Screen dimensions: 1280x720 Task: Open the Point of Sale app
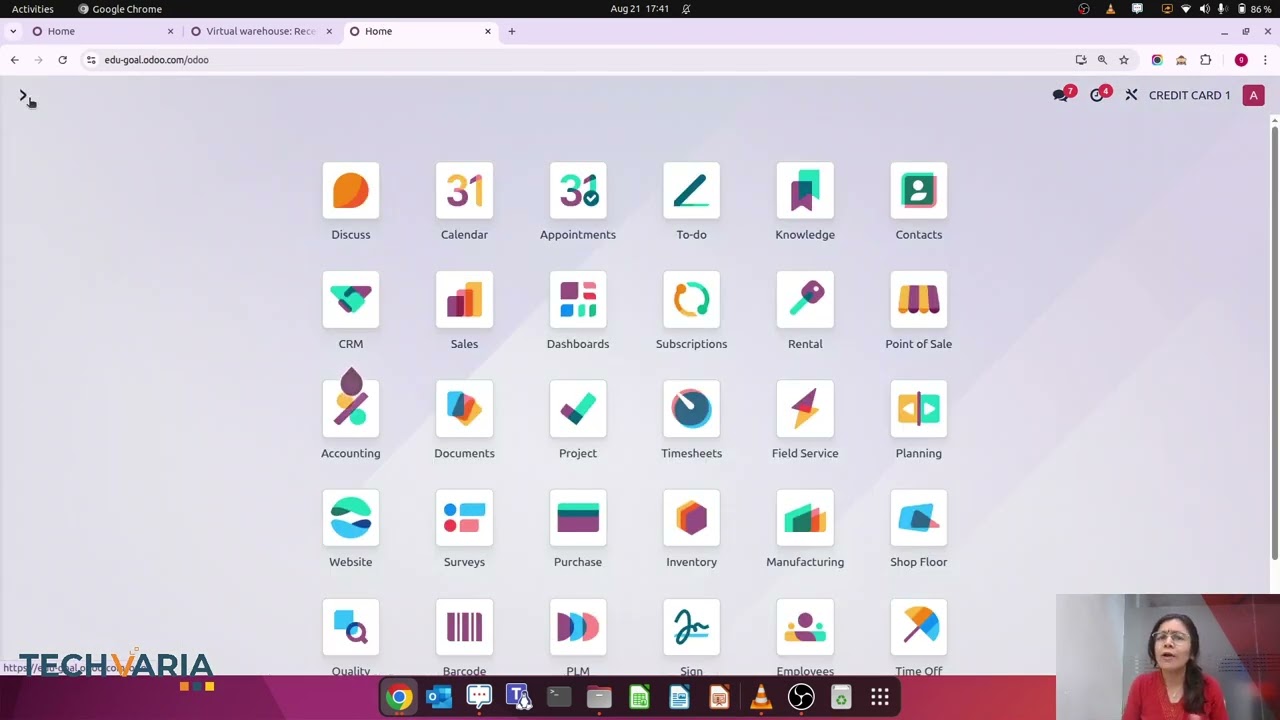click(x=918, y=300)
